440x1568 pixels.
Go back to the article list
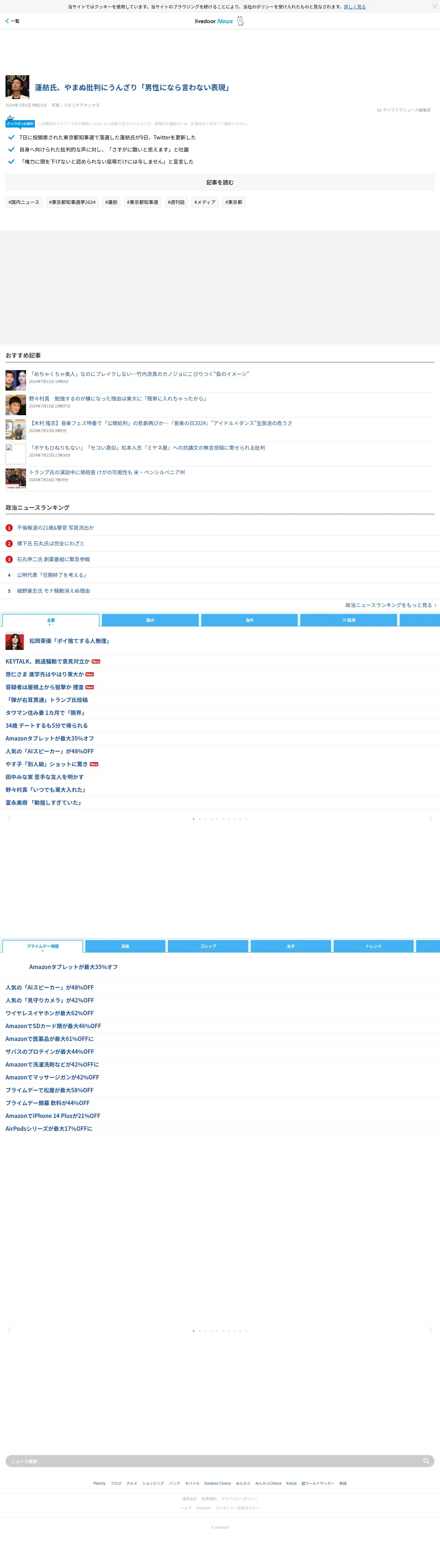[12, 21]
